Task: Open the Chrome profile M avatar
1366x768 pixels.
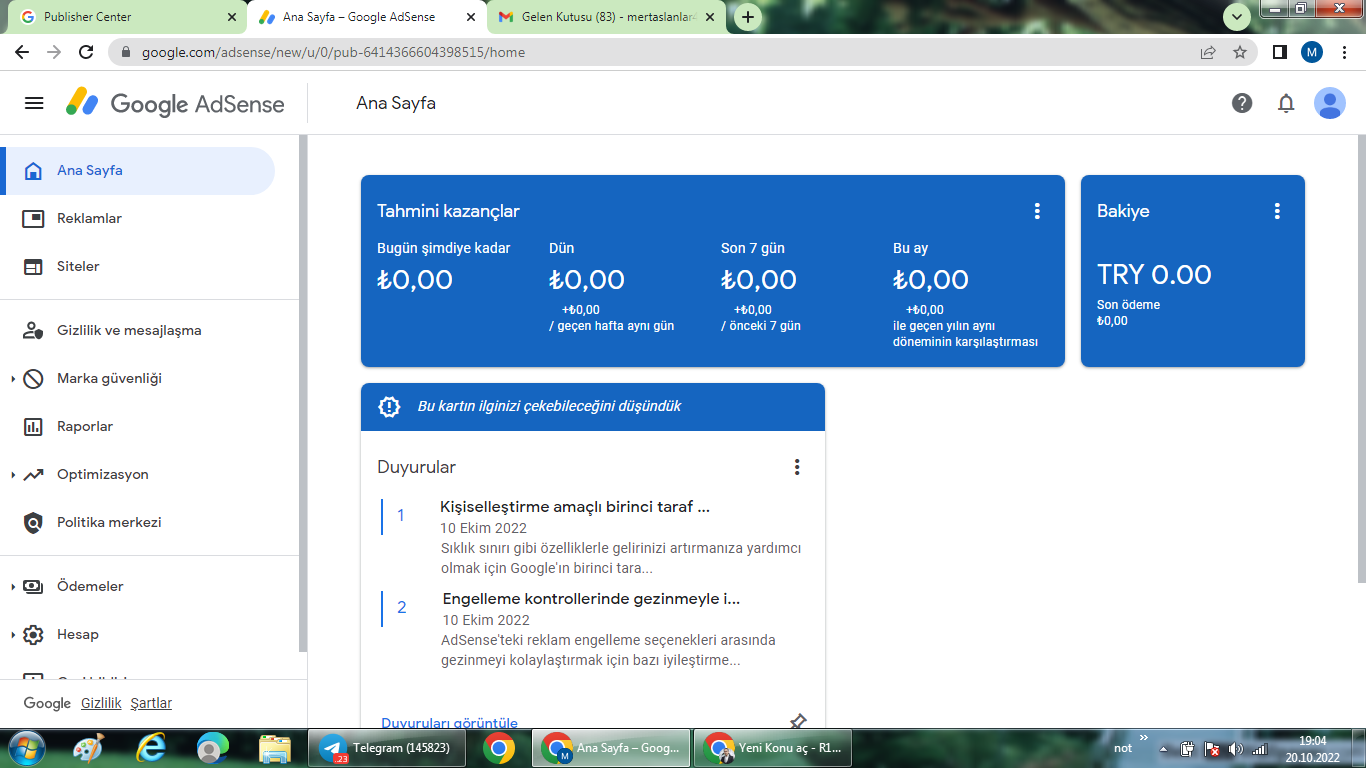Action: point(1312,52)
